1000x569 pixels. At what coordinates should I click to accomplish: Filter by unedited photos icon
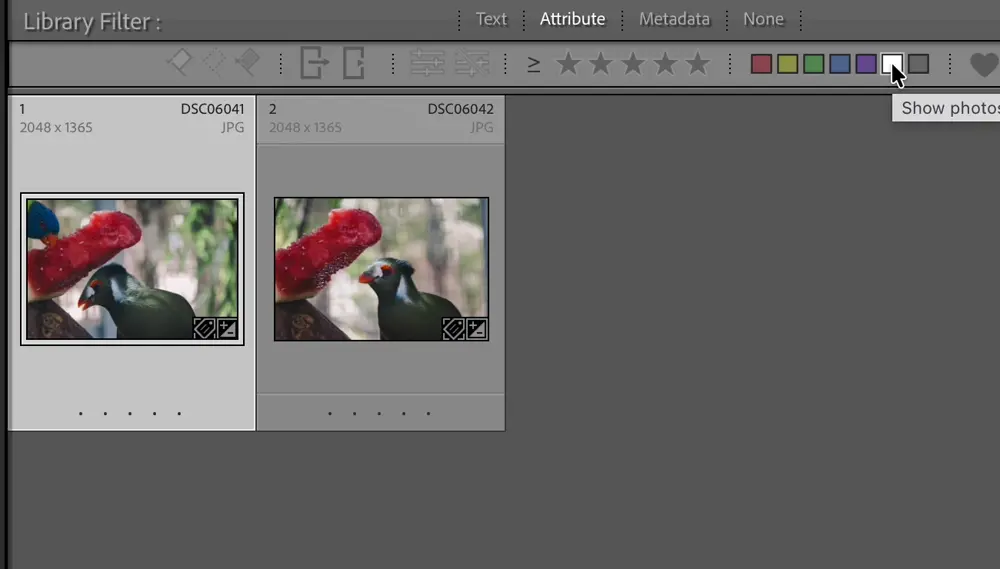[x=472, y=63]
